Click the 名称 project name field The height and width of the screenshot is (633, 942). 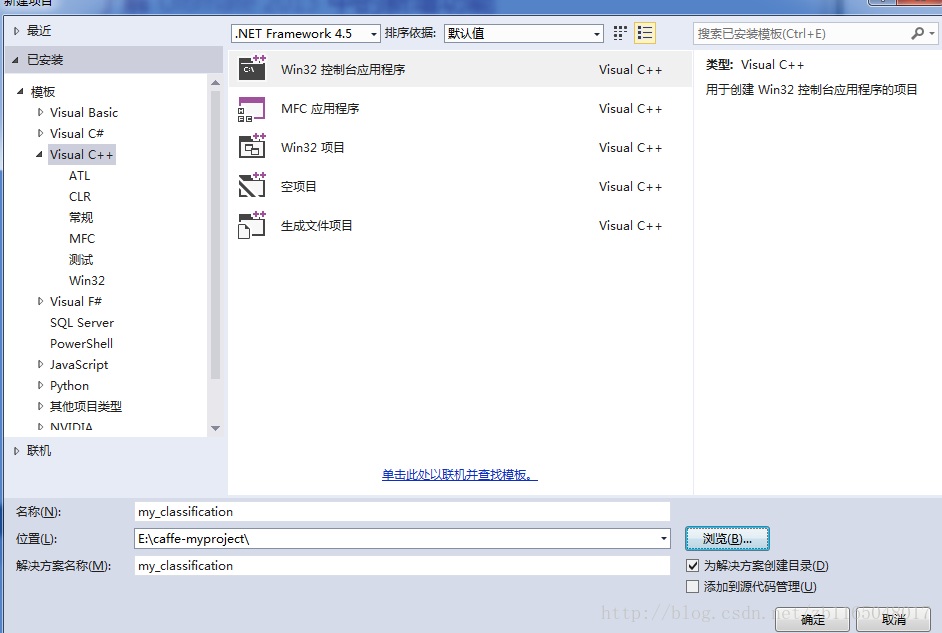pyautogui.click(x=402, y=512)
